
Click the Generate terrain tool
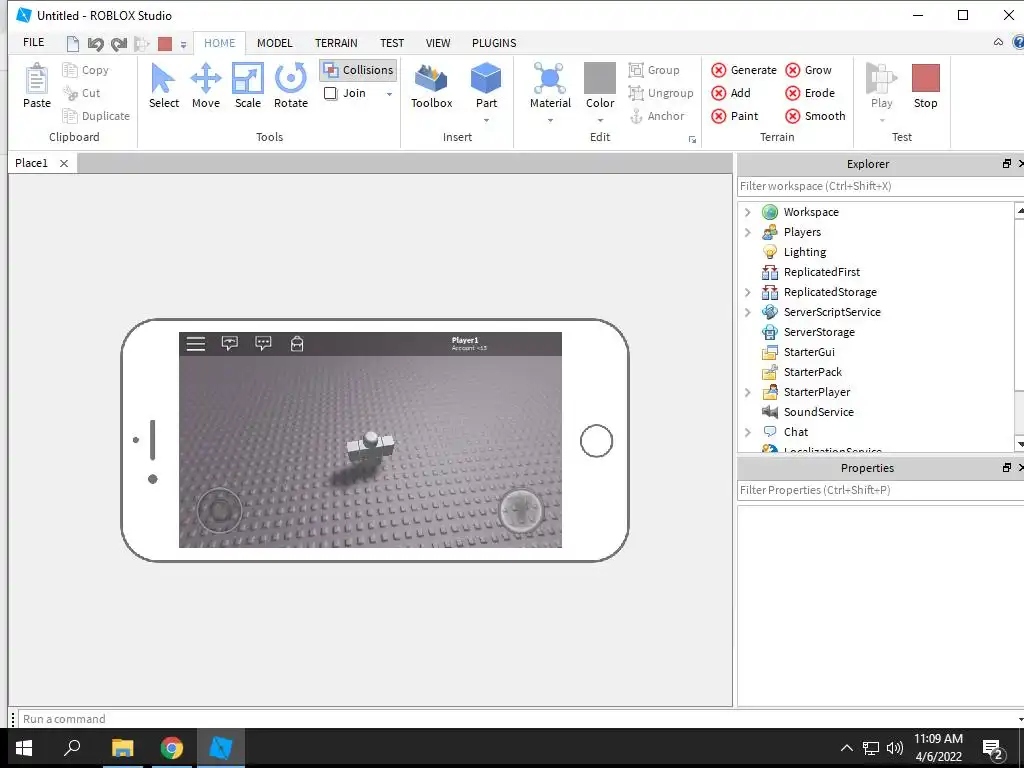[744, 70]
